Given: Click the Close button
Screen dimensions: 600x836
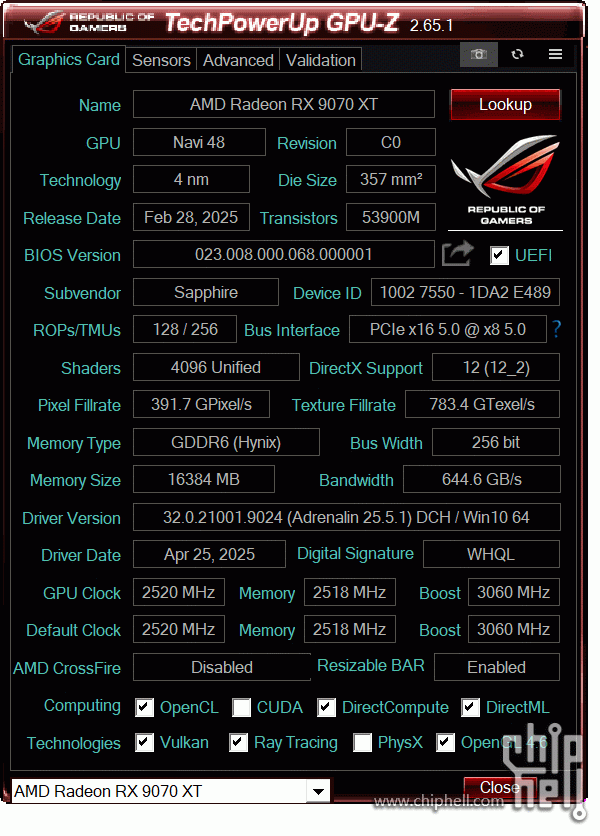Looking at the screenshot, I should coord(499,787).
